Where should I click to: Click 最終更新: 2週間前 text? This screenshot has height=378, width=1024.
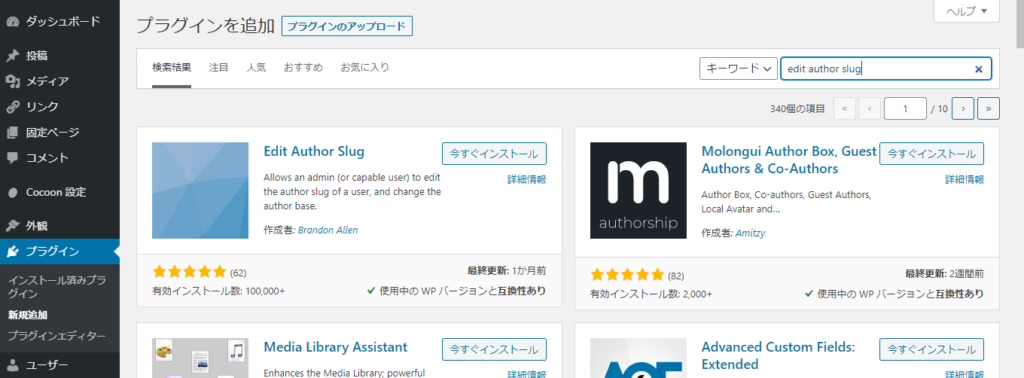click(945, 273)
